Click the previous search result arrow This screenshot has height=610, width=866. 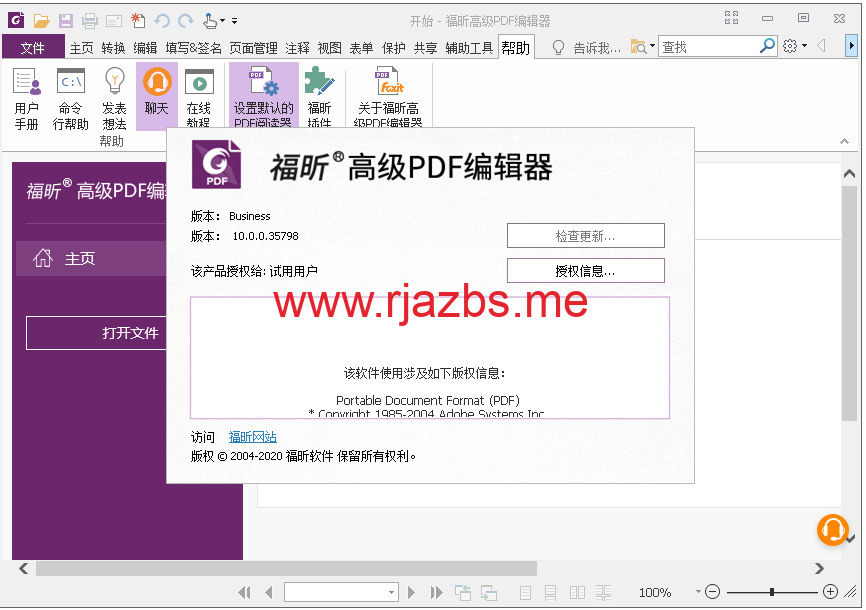821,46
